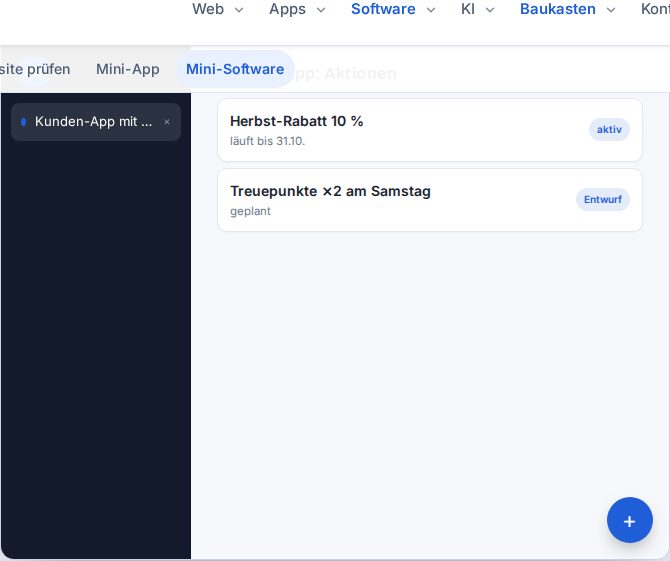Open the Treuepunkte ×2 am Samstag card
The image size is (670, 561).
tap(430, 200)
